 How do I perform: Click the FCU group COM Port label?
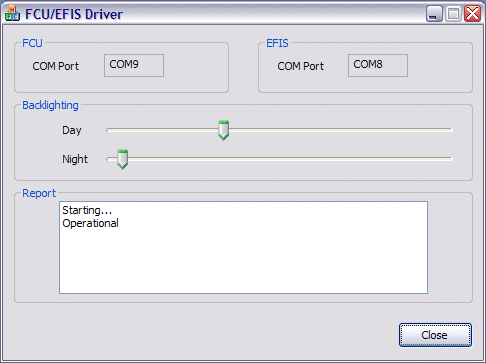pos(56,66)
